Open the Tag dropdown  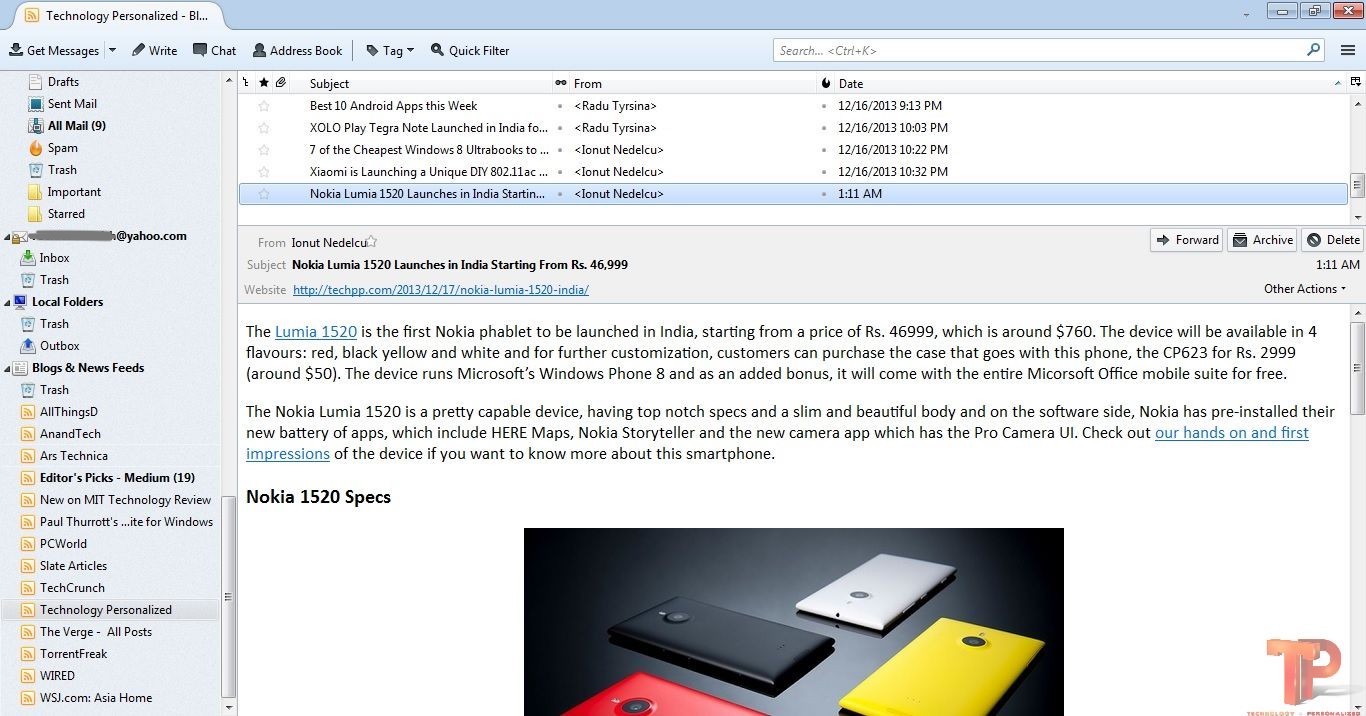(390, 50)
